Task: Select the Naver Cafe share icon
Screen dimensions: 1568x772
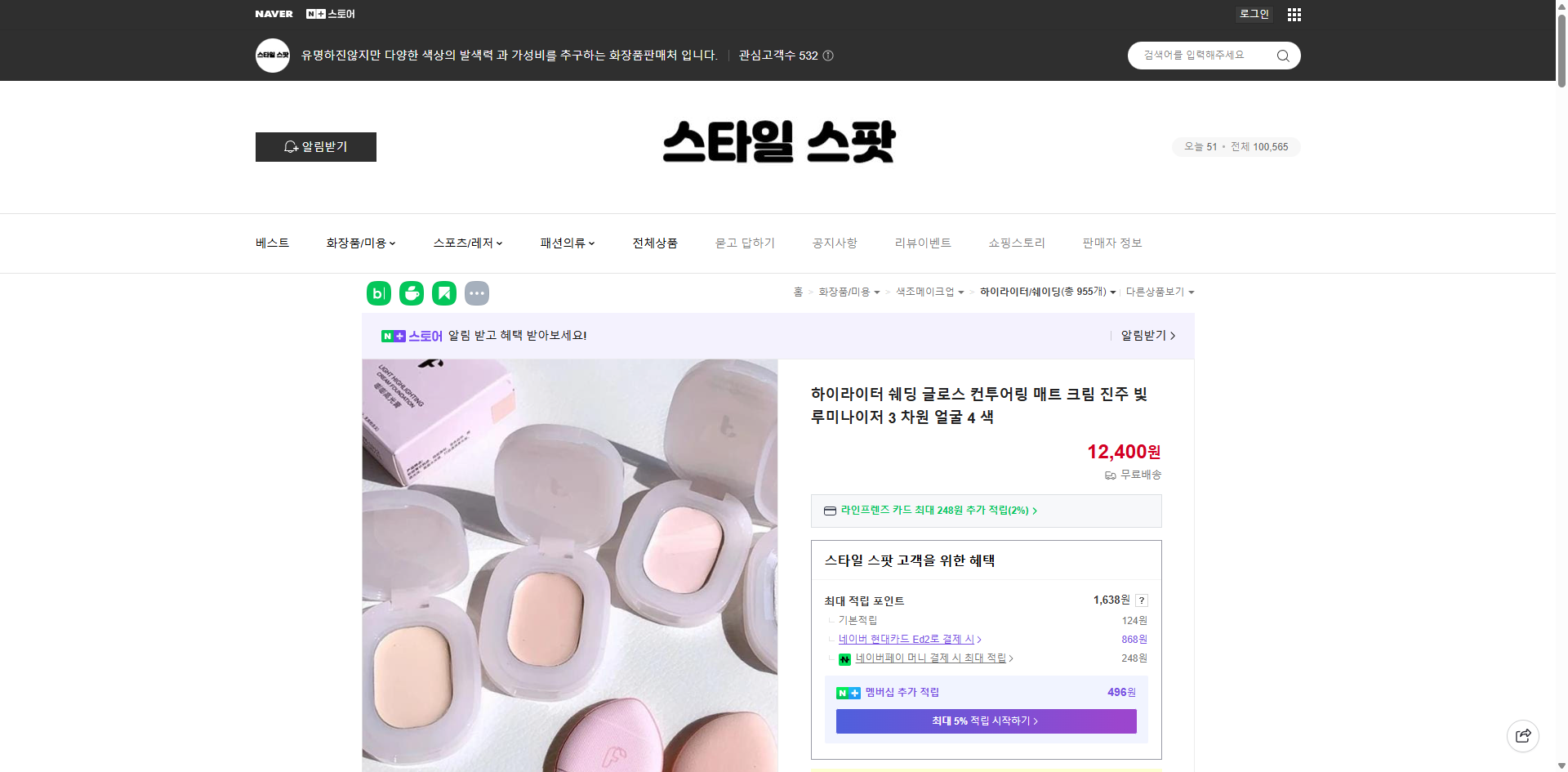Action: tap(411, 292)
